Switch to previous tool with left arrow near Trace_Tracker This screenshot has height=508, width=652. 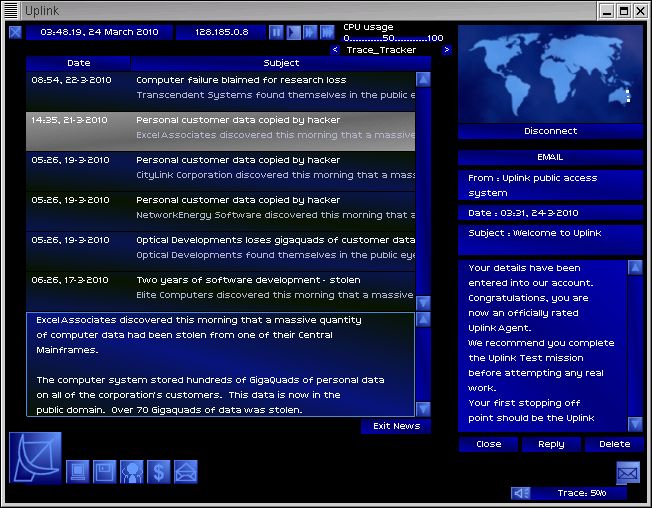pyautogui.click(x=335, y=50)
